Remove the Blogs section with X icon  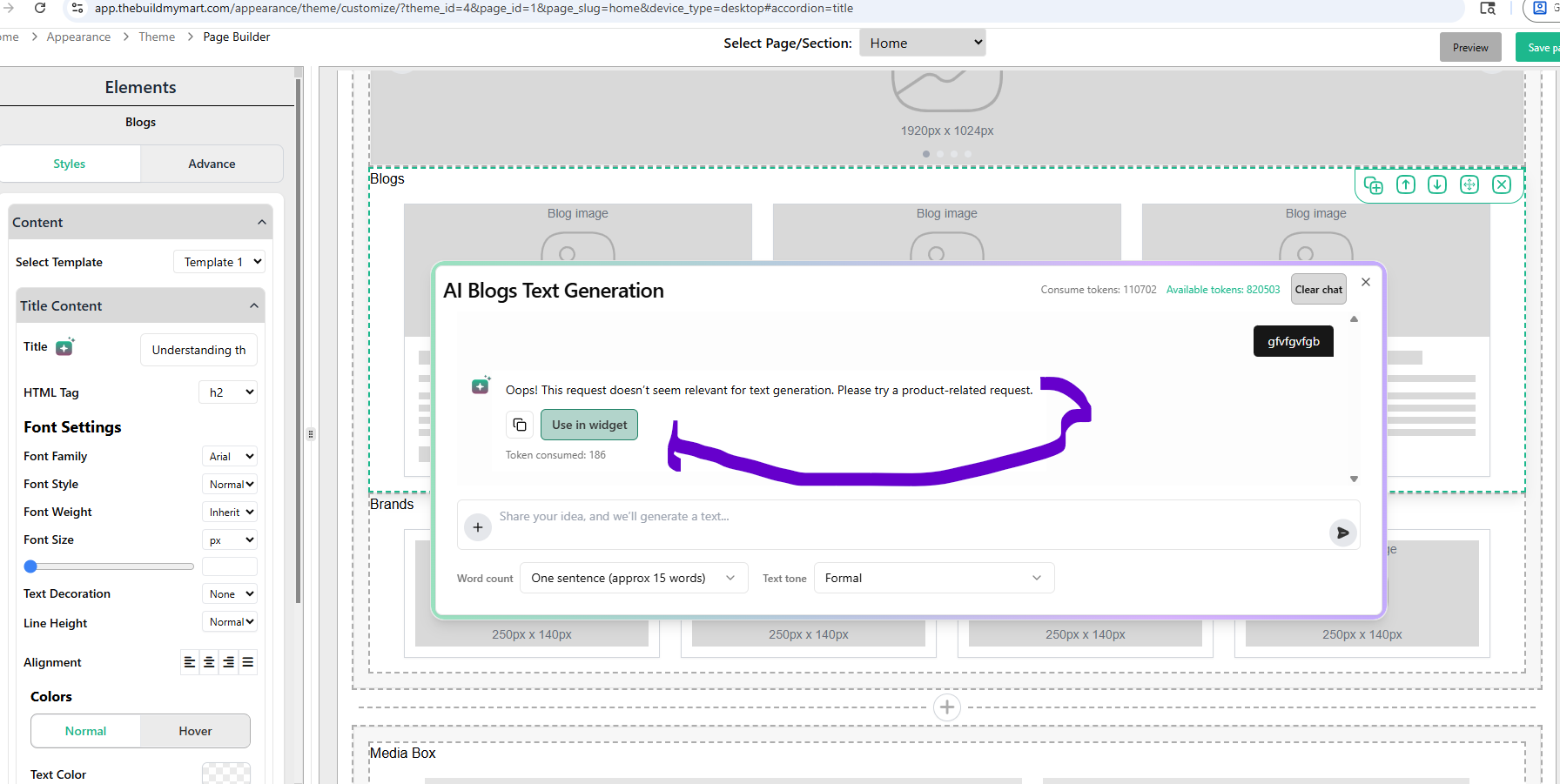[x=1502, y=184]
